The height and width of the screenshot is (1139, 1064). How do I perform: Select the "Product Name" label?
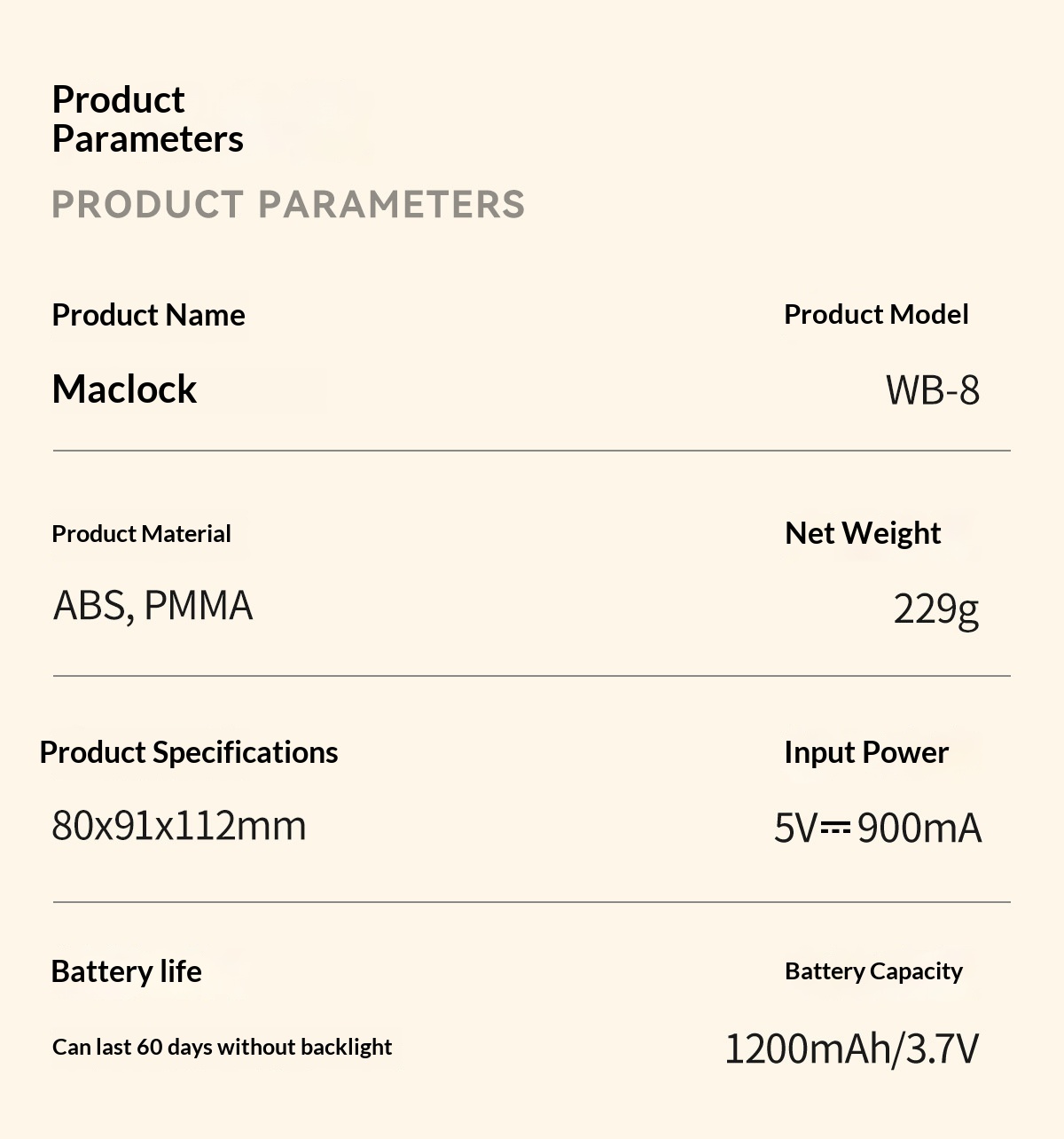[148, 315]
